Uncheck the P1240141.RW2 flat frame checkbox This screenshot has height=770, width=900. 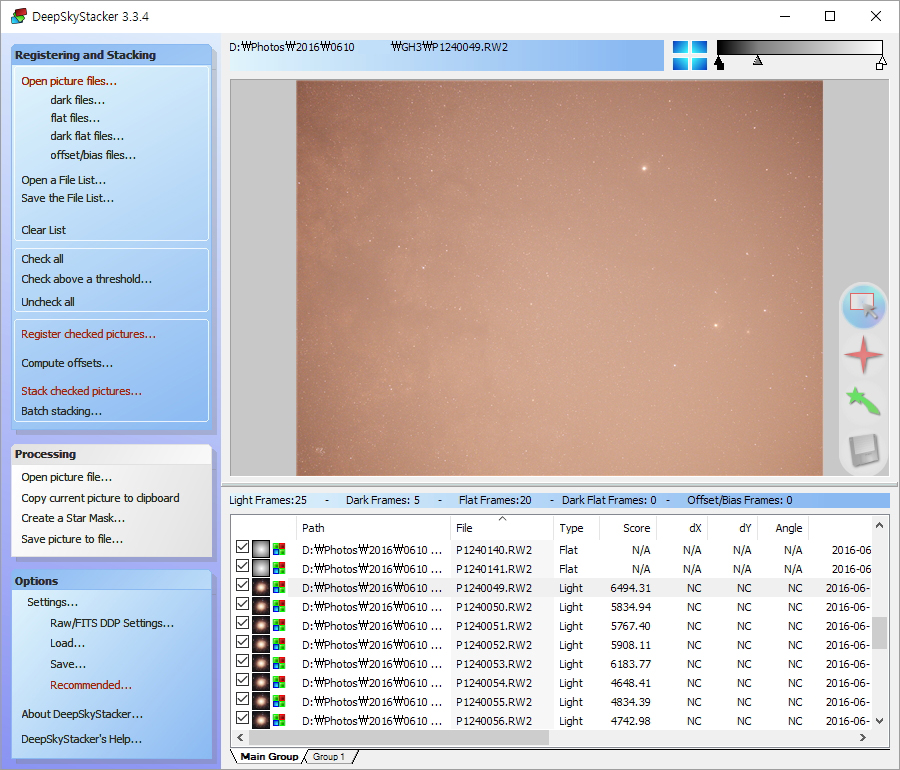[242, 566]
